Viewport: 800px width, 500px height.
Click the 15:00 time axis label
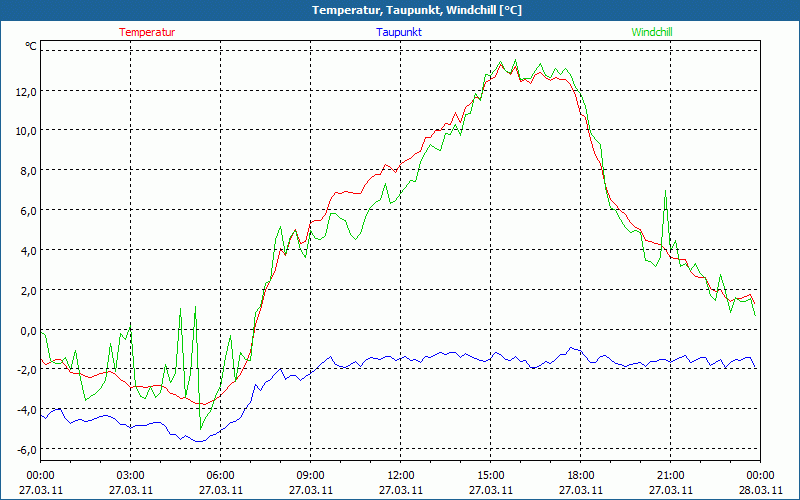[x=491, y=476]
